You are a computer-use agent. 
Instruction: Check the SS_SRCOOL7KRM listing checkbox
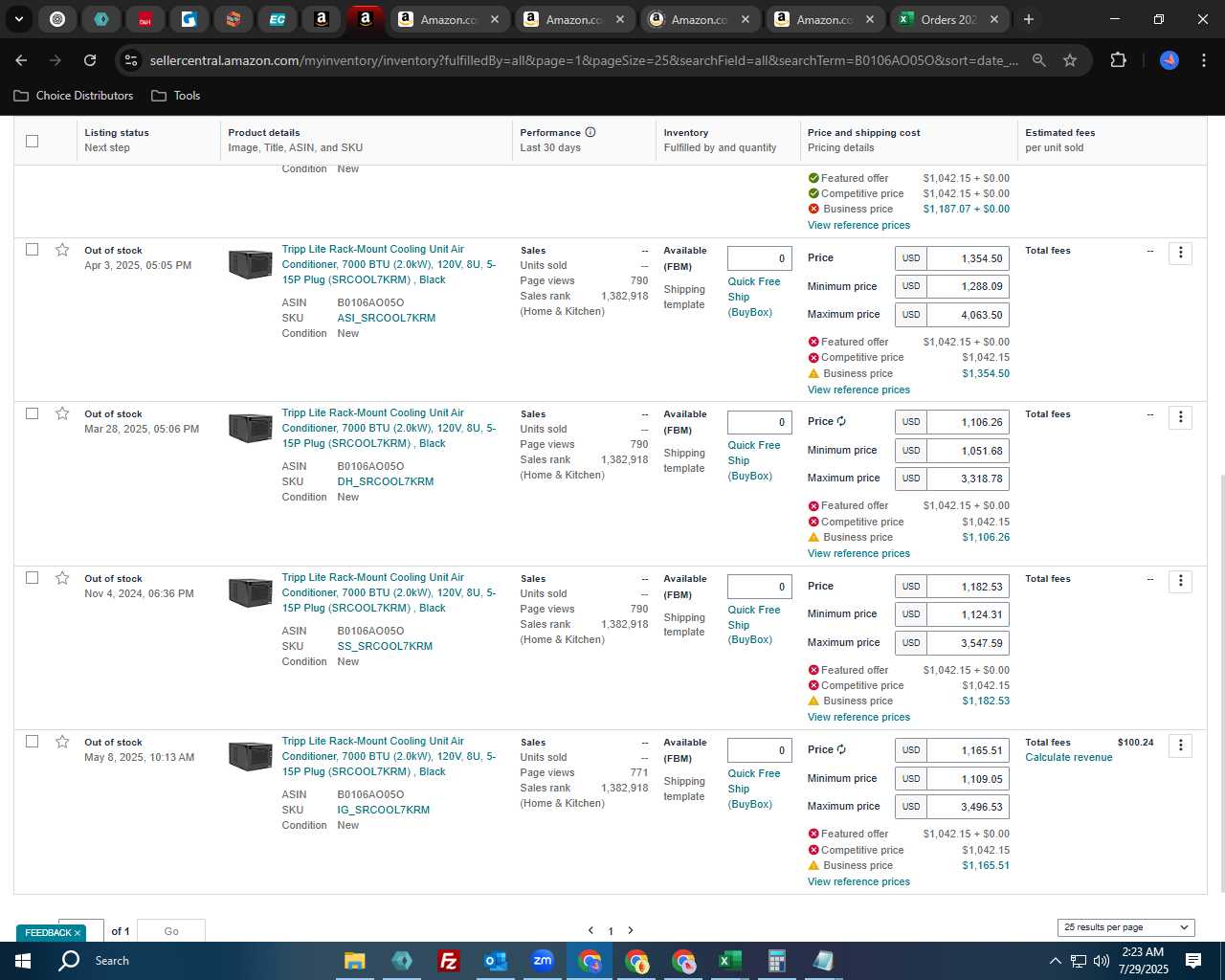(32, 577)
